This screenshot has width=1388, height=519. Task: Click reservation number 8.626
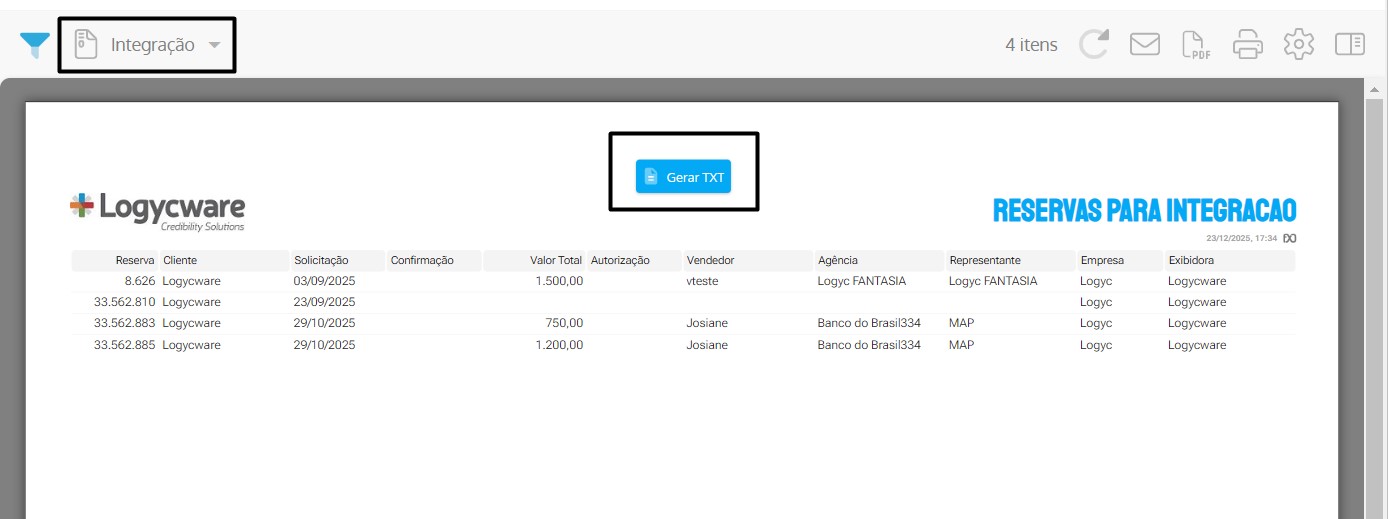tap(138, 281)
